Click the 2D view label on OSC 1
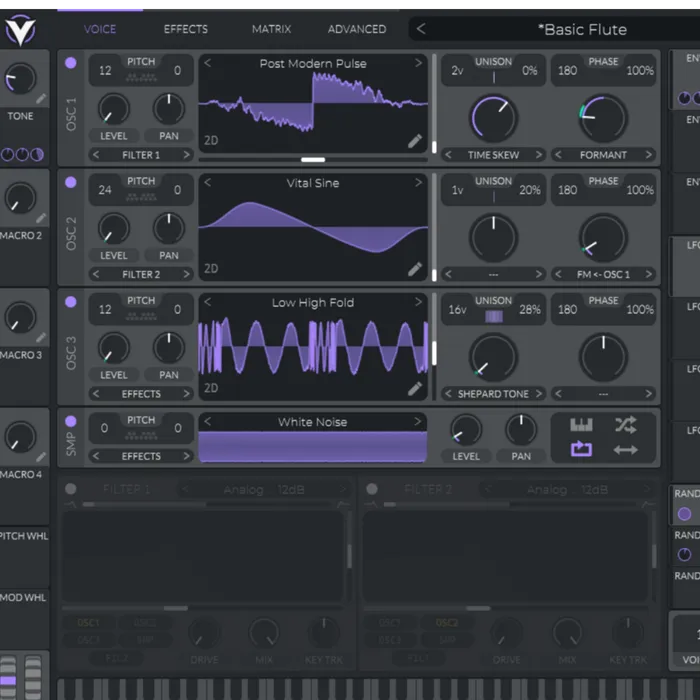700x700 pixels. [x=212, y=141]
